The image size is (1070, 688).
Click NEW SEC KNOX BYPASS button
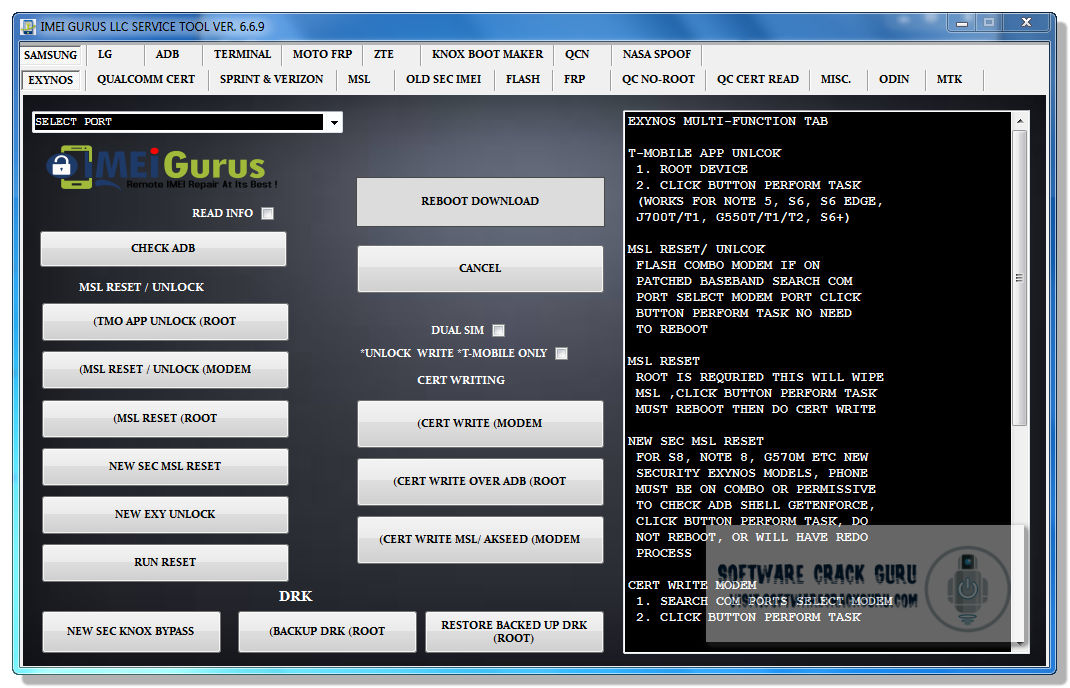(x=131, y=631)
